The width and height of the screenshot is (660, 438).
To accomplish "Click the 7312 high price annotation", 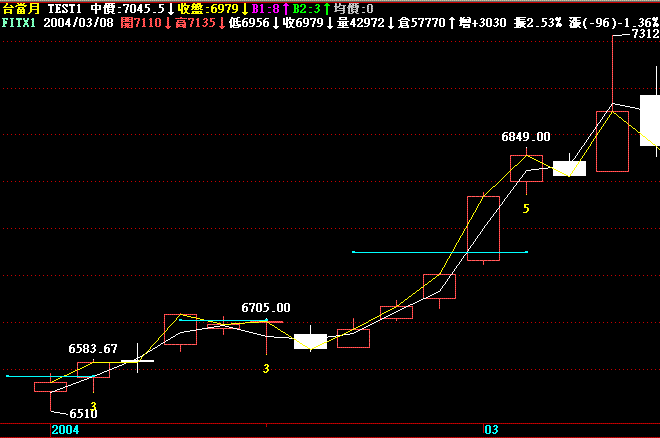I will point(644,34).
